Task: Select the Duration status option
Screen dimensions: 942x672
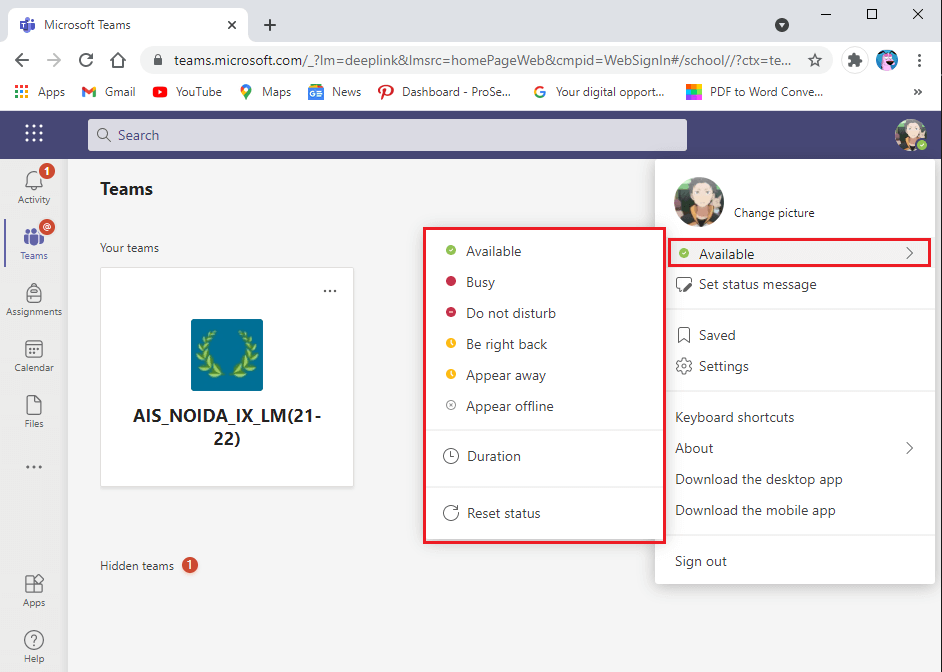Action: [x=491, y=455]
